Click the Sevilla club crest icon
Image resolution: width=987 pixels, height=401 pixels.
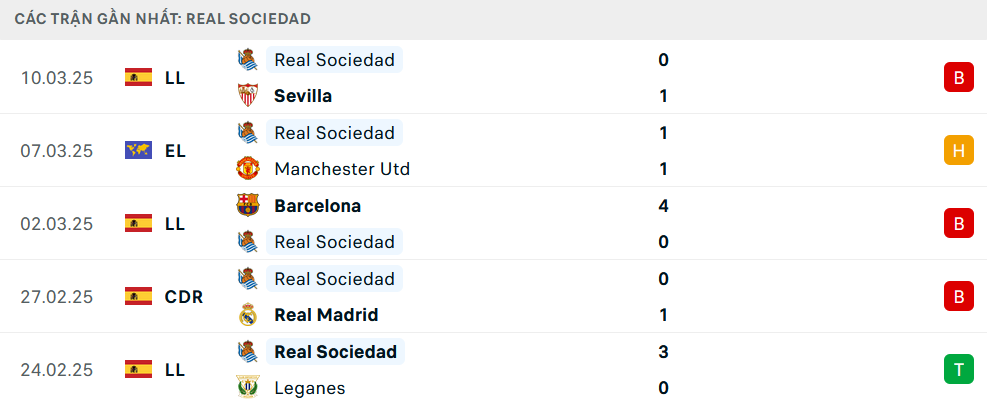tap(247, 96)
